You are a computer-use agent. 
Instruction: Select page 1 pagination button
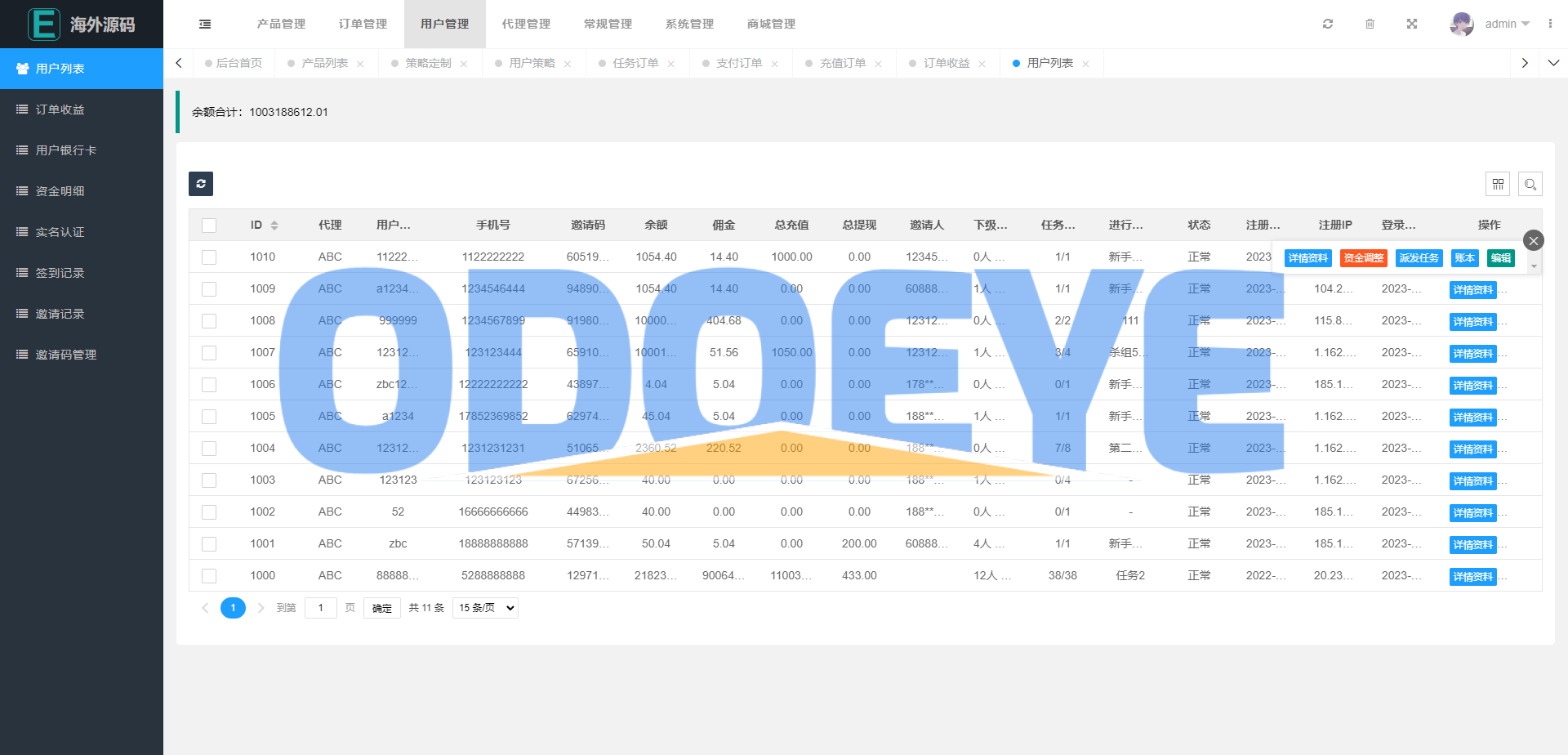pos(233,608)
